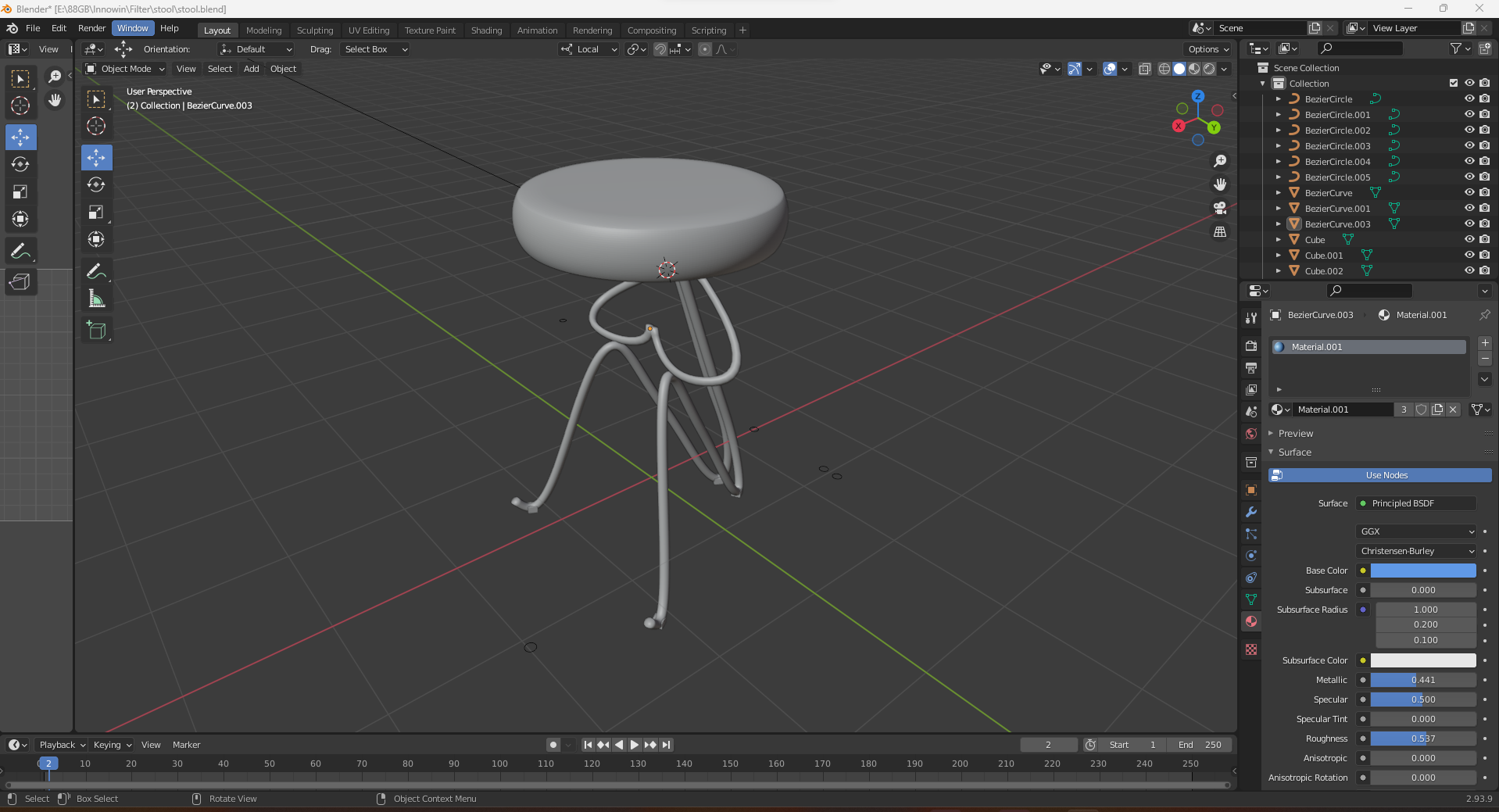The width and height of the screenshot is (1499, 812).
Task: Open the GGX distribution dropdown
Action: tap(1416, 531)
